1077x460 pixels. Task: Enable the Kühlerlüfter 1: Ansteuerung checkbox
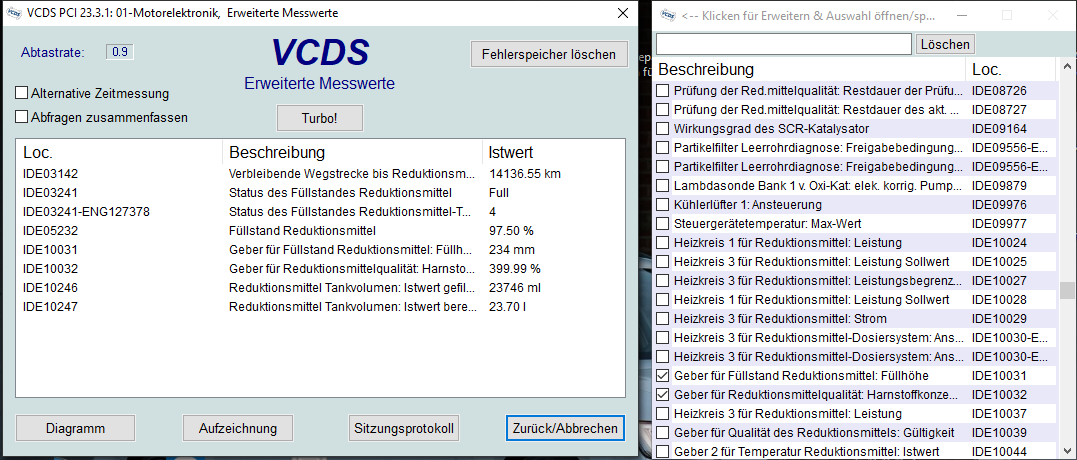[x=662, y=205]
